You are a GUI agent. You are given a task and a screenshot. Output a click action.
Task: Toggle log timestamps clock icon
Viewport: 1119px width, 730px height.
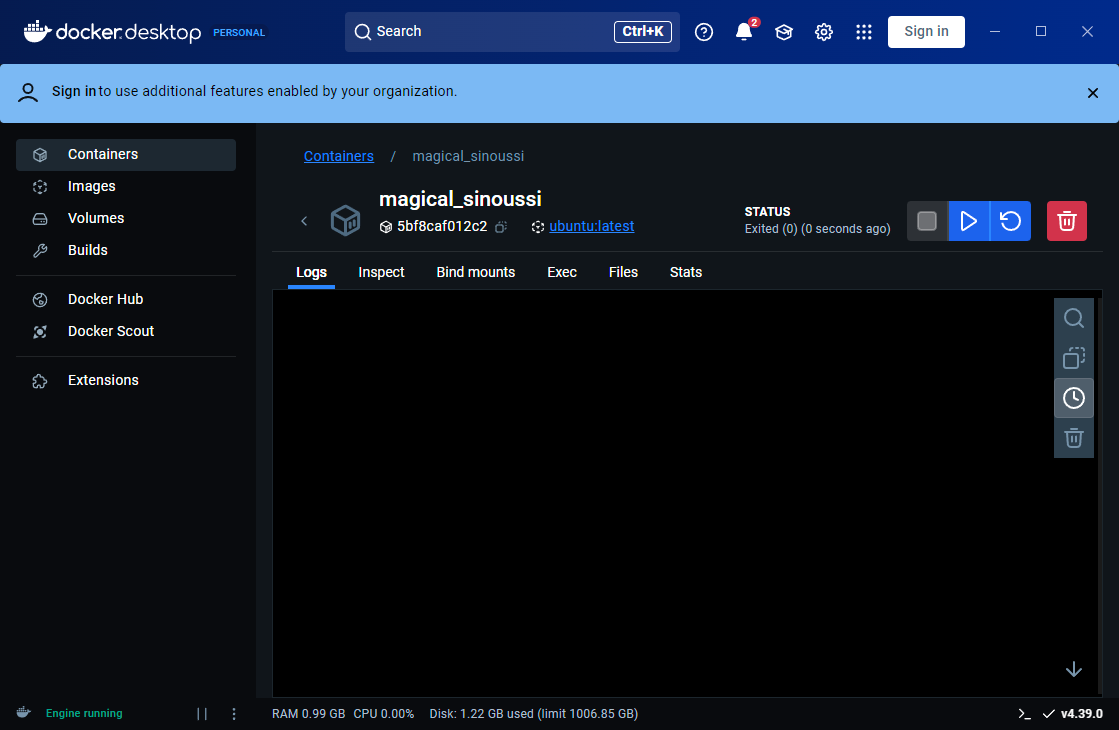(x=1074, y=397)
